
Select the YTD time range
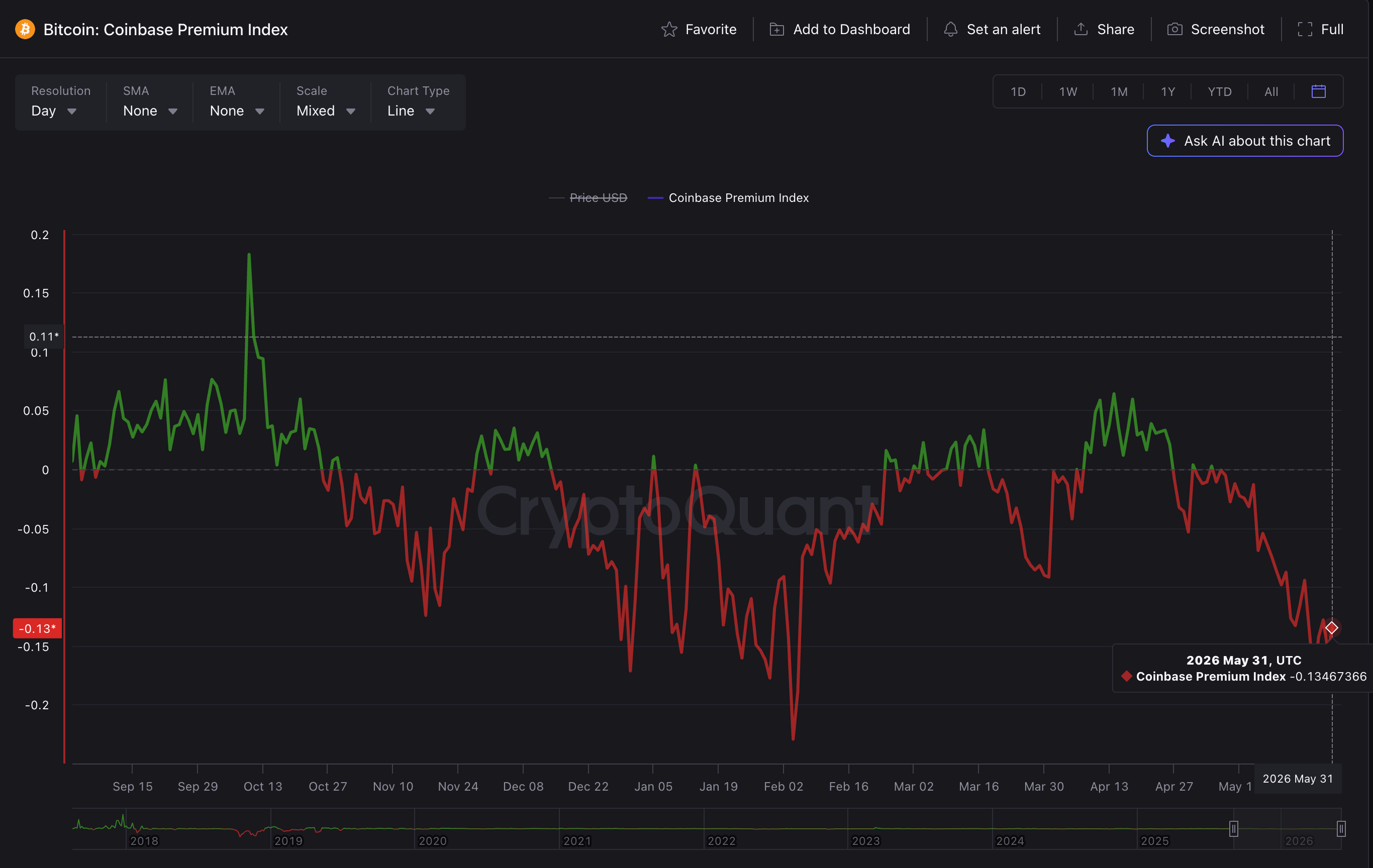(x=1220, y=92)
